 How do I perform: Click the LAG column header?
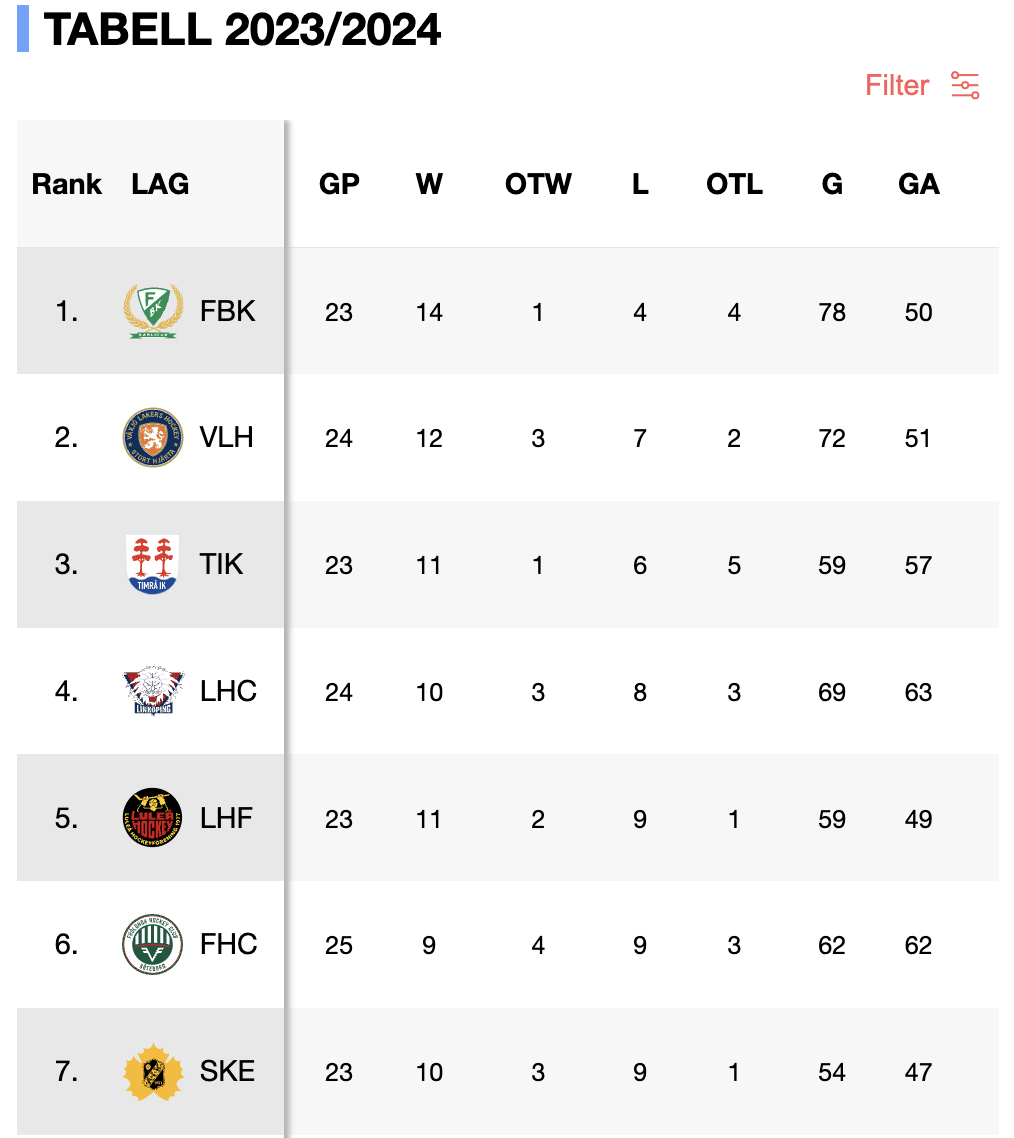(160, 184)
